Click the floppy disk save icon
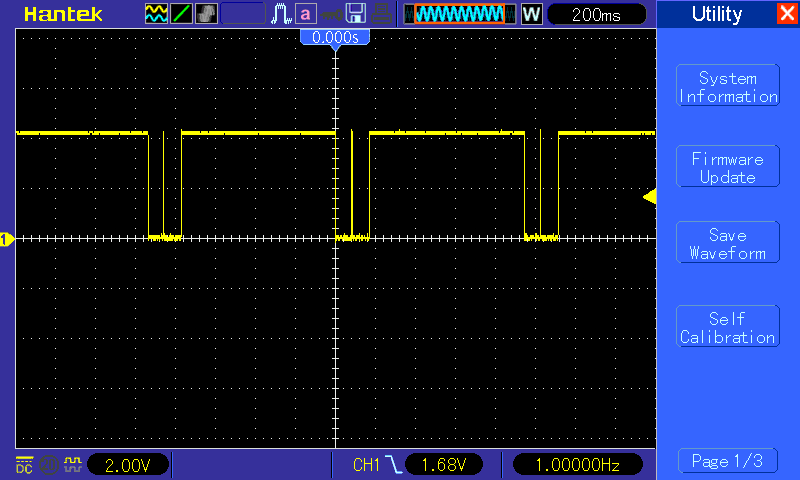Screen dimensions: 800x480 pyautogui.click(x=356, y=14)
